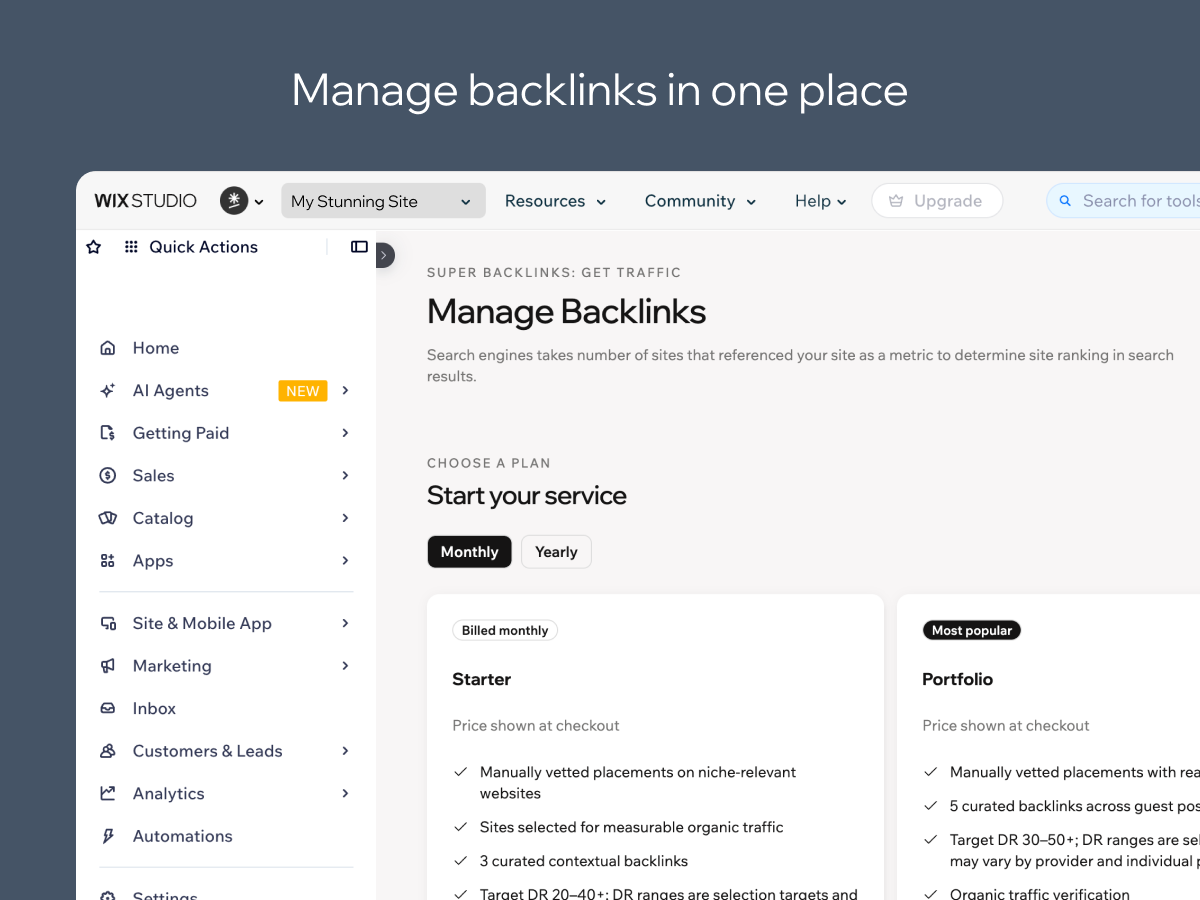Expand the Analytics chevron
1200x900 pixels.
coord(345,793)
